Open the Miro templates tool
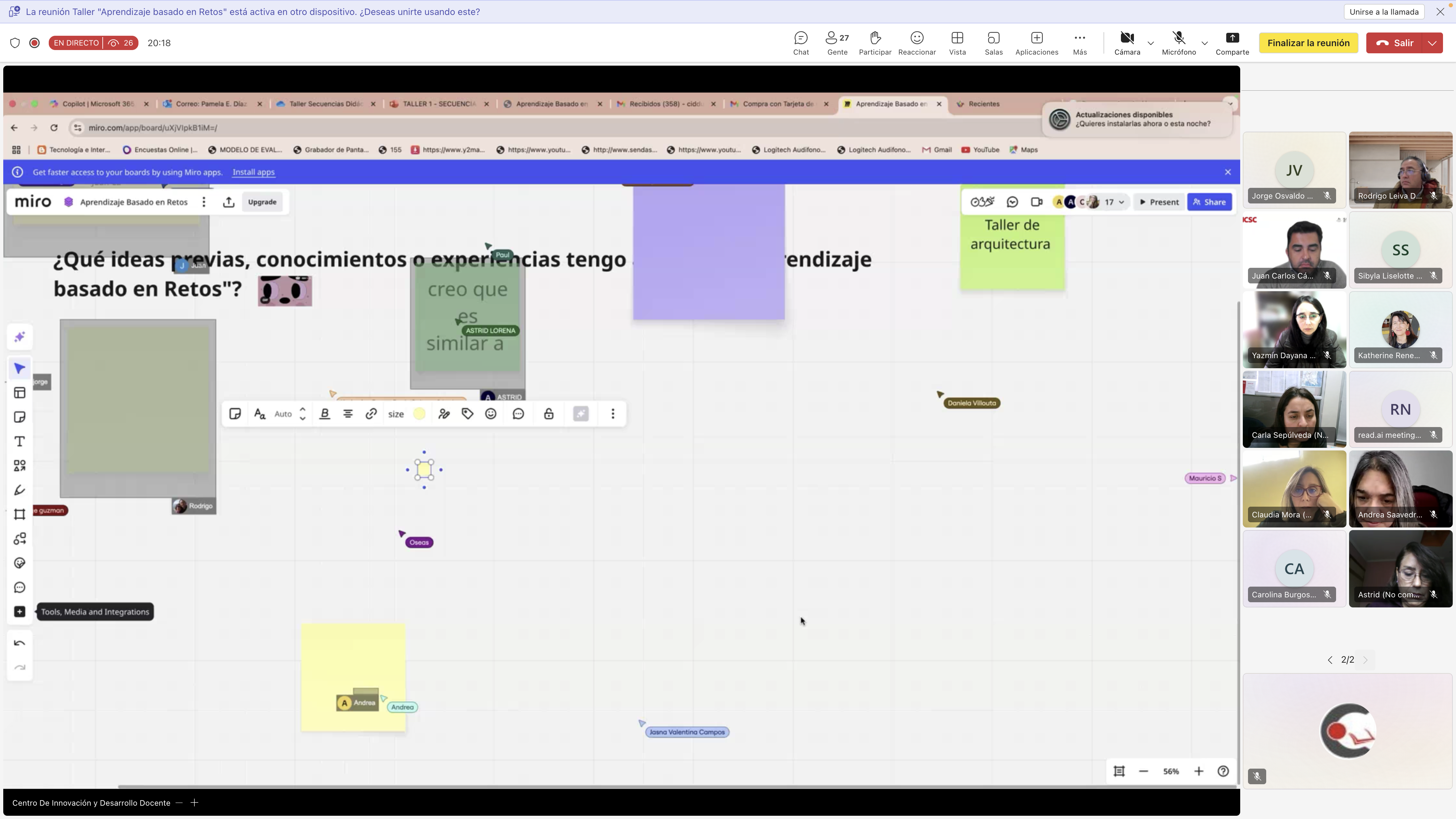This screenshot has width=1456, height=819. click(20, 393)
